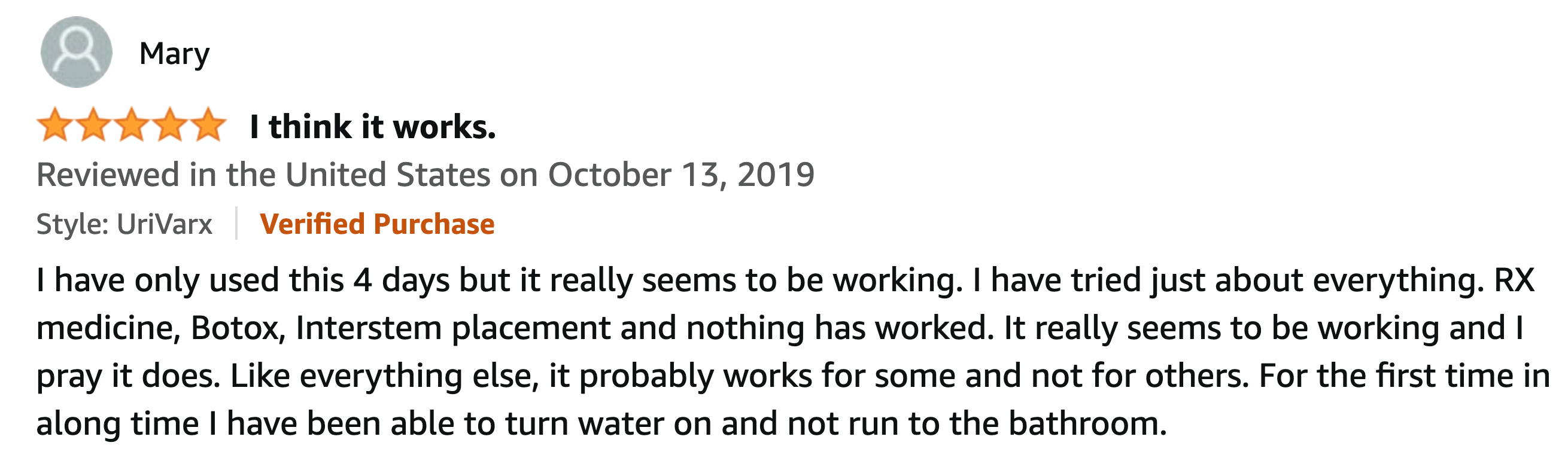Image resolution: width=1568 pixels, height=470 pixels.
Task: Click the vertical divider before Verified Purchase
Action: [236, 223]
